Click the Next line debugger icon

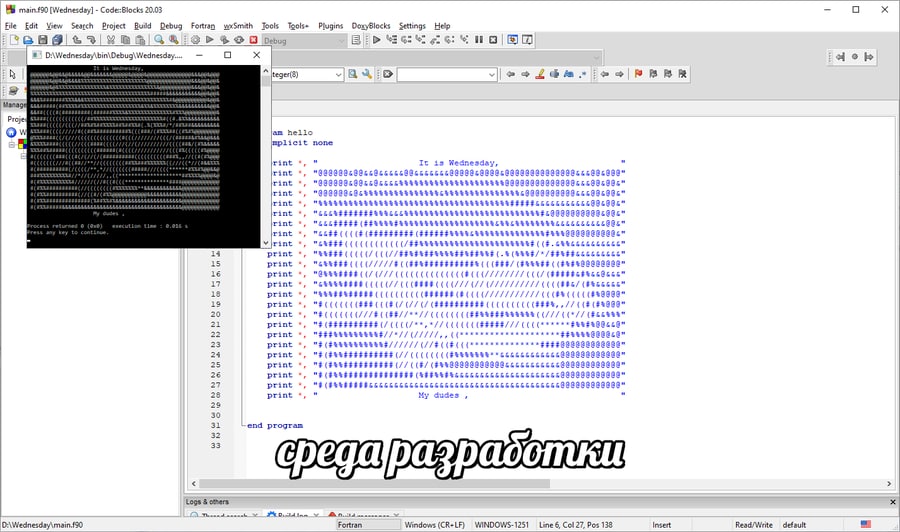[x=406, y=40]
